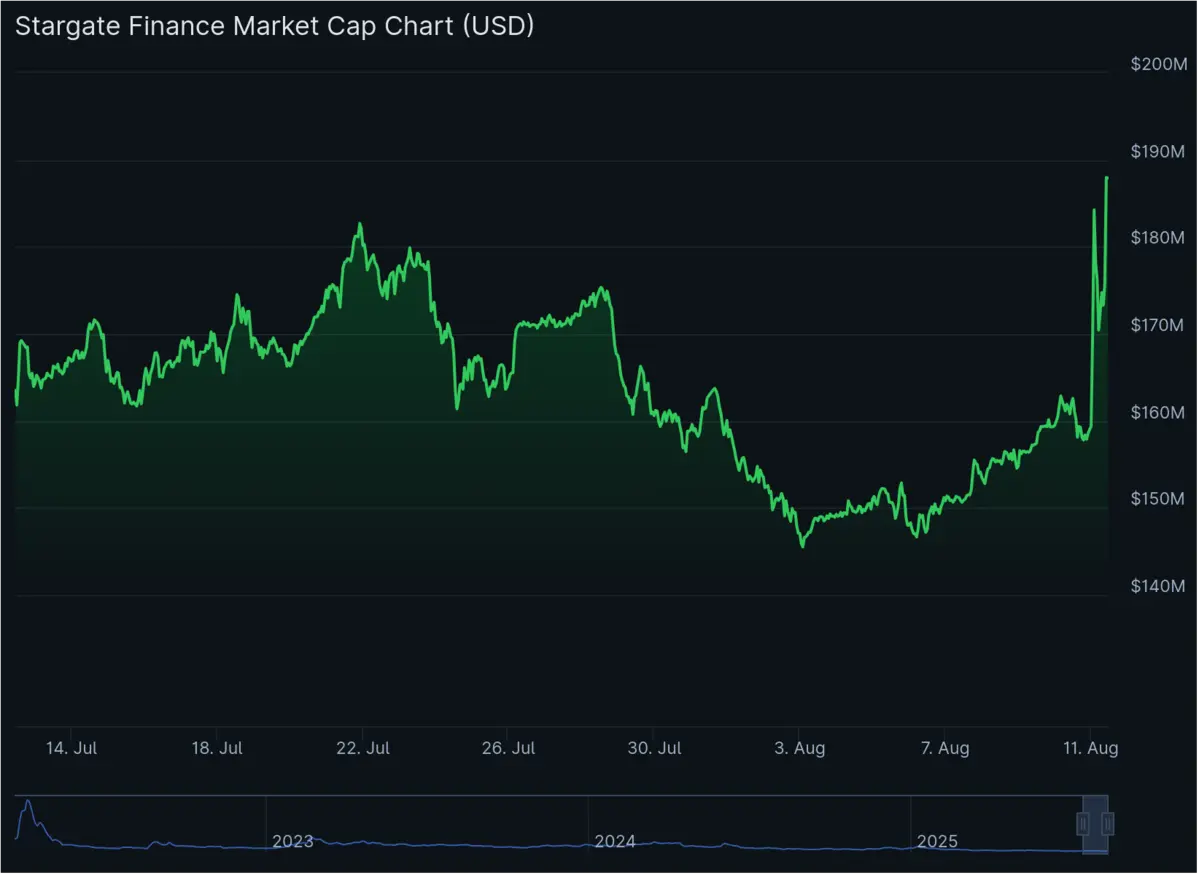Click the 7. Aug date label

click(x=944, y=747)
